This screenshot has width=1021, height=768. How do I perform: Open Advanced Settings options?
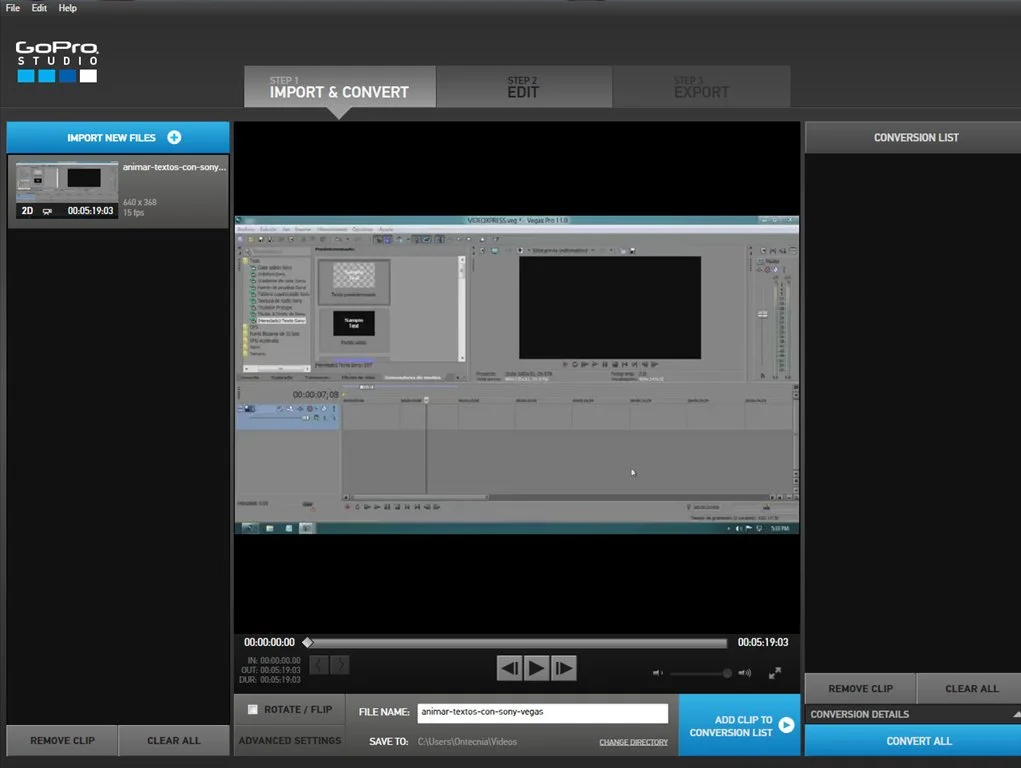(289, 741)
